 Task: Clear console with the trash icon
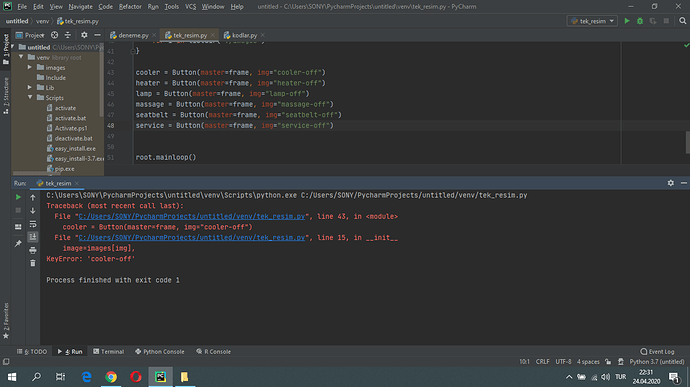33,263
